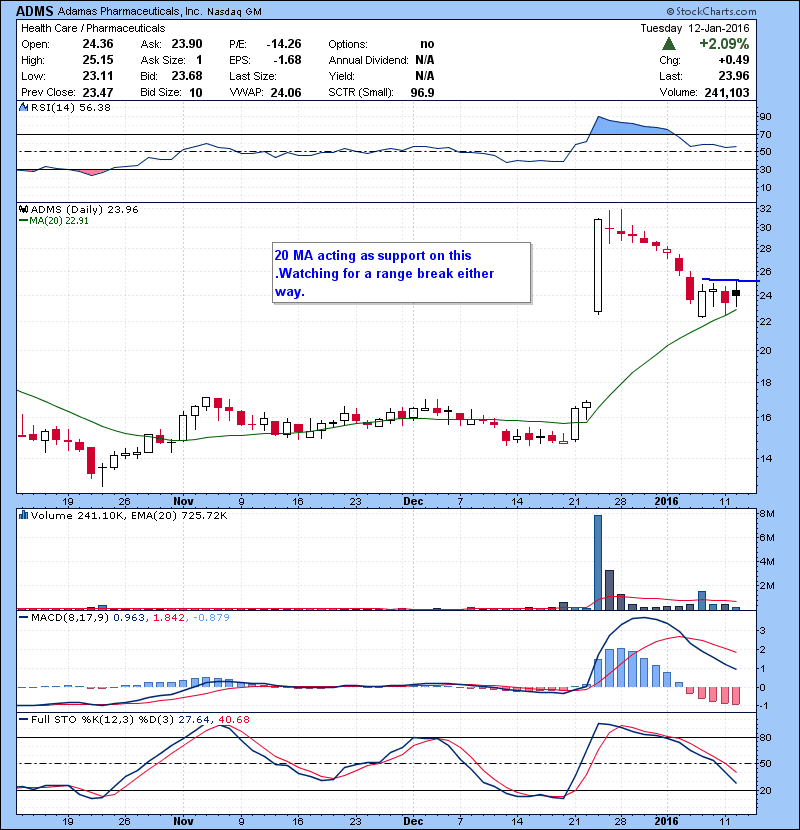
Task: Click the tall white gap-up candle
Action: click(x=598, y=265)
